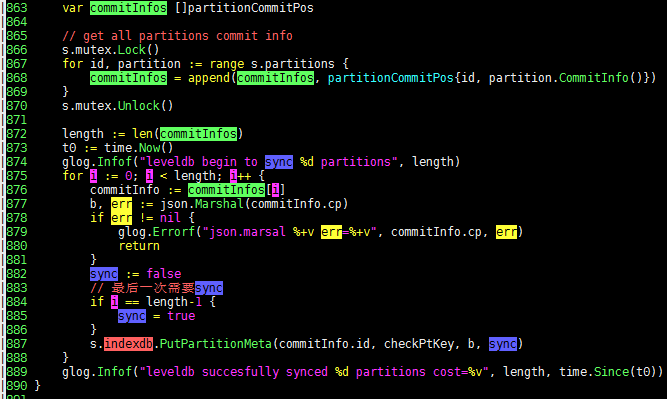Click the Chinese comment '最后一次需要sync' on line 883
The image size is (667, 399).
click(167, 288)
